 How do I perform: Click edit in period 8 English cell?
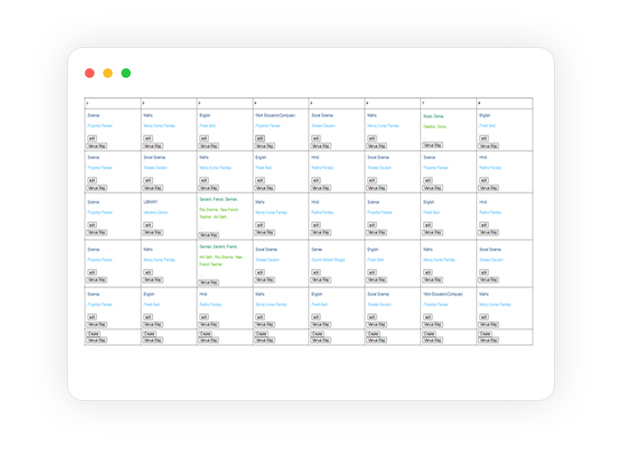484,138
